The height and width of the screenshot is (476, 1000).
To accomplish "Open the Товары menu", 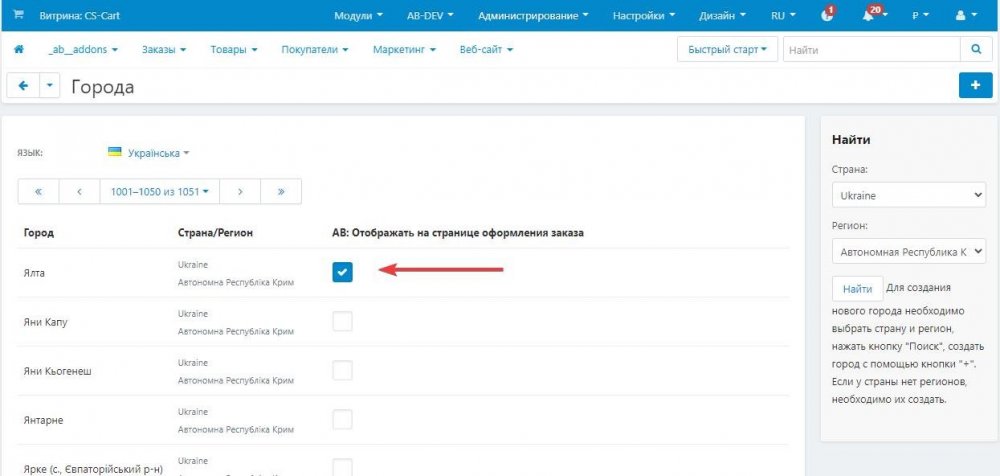I will pyautogui.click(x=234, y=49).
